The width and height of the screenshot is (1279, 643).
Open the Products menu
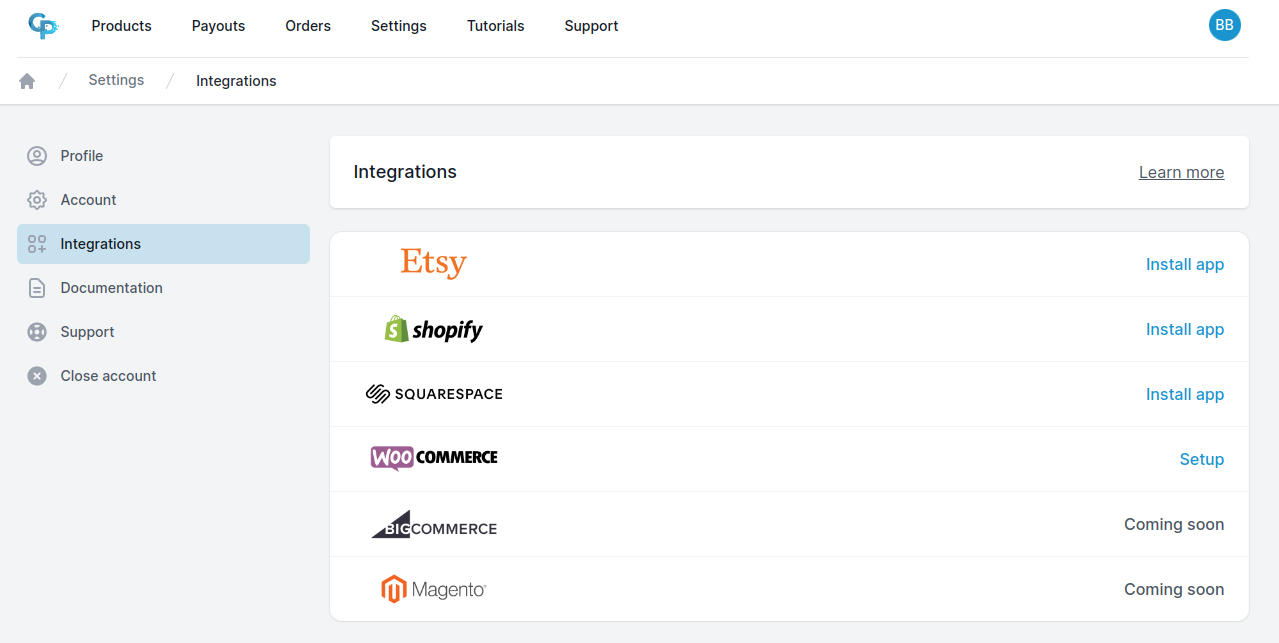[x=121, y=25]
